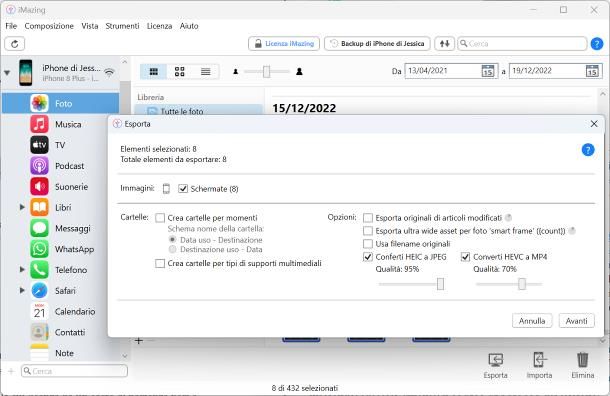Expand the Safari tree item
Viewport: 610px width, 396px height.
(x=22, y=290)
